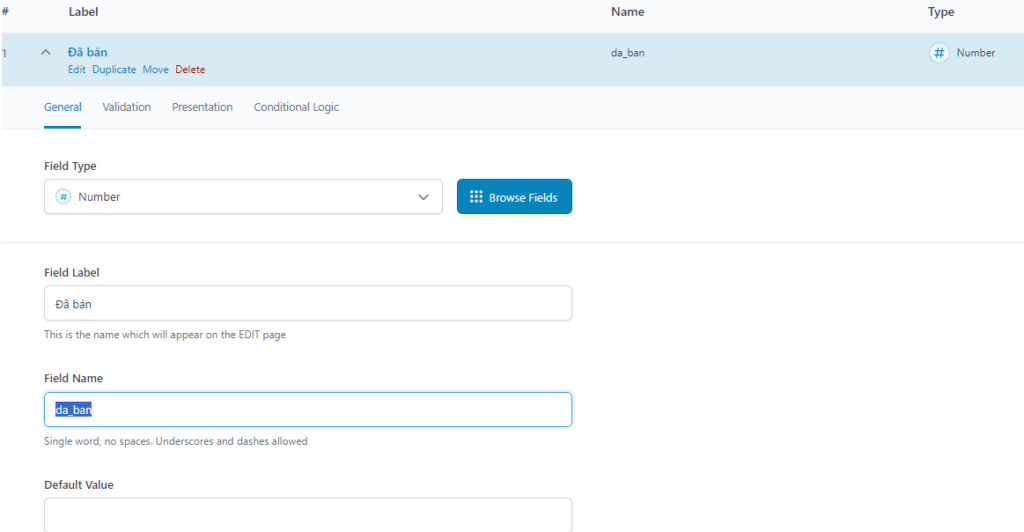
Task: Grab the row number 1 handle
Action: [5, 53]
